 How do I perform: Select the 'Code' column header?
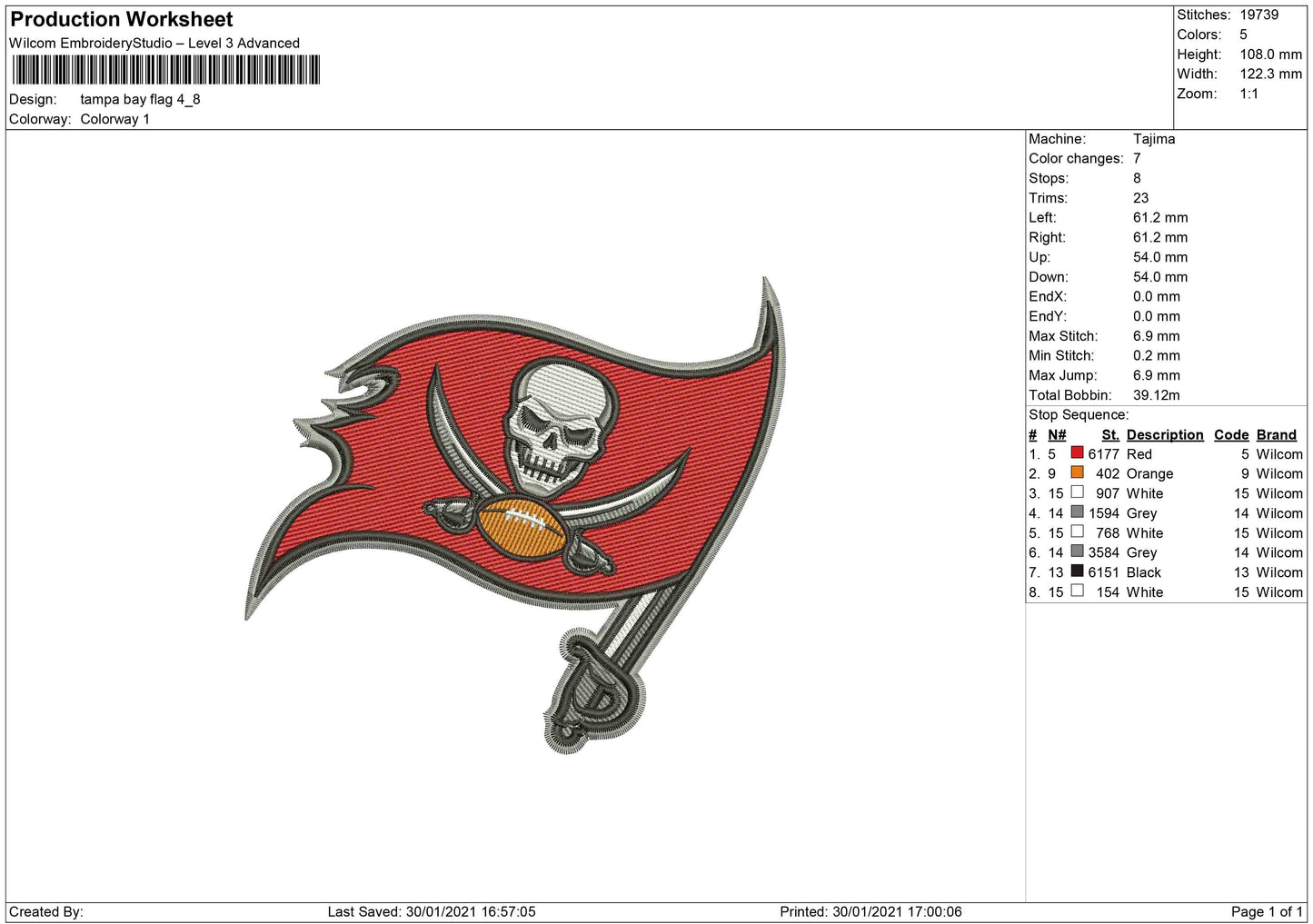[x=1231, y=435]
